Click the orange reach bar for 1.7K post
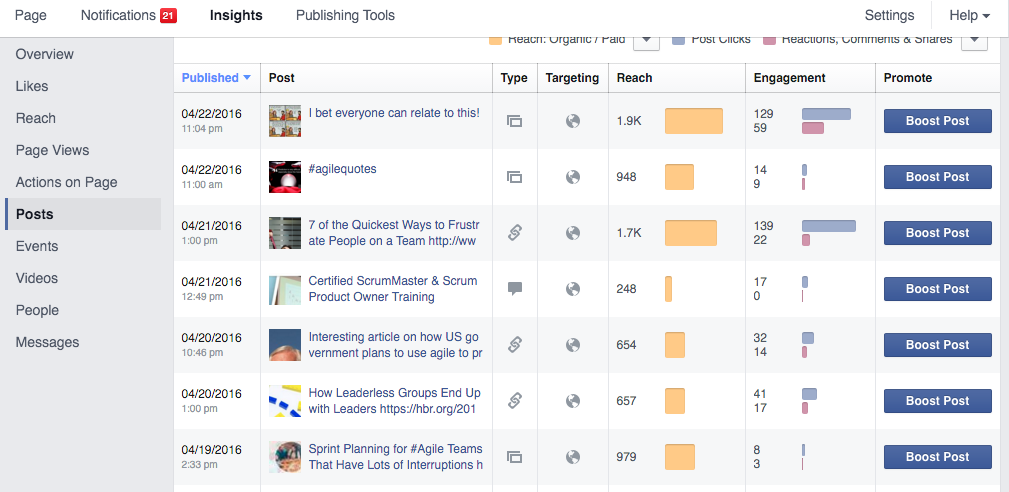Viewport: 1009px width, 492px height. pos(691,233)
